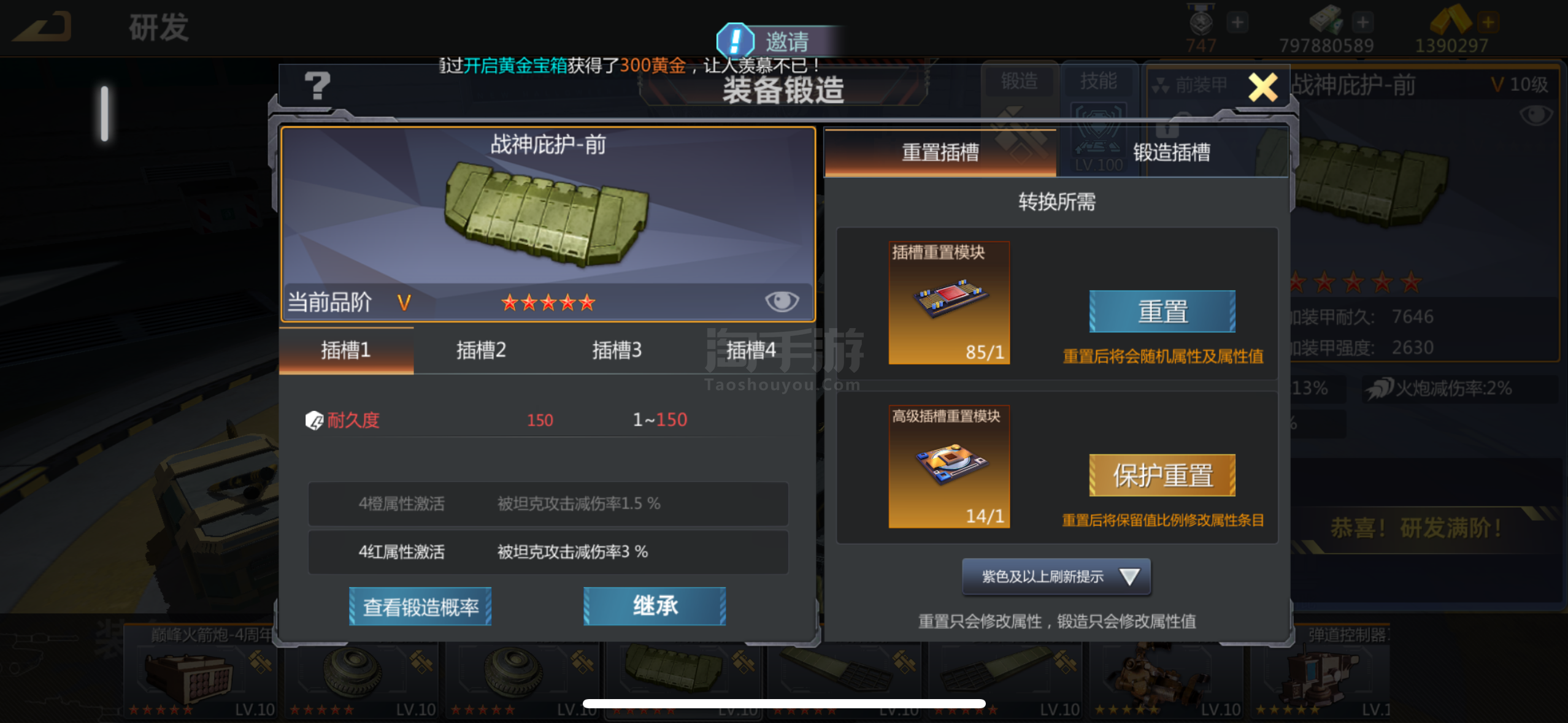Expand the 紫色及以上刷新提示 dropdown
This screenshot has width=1568, height=723.
click(1056, 576)
